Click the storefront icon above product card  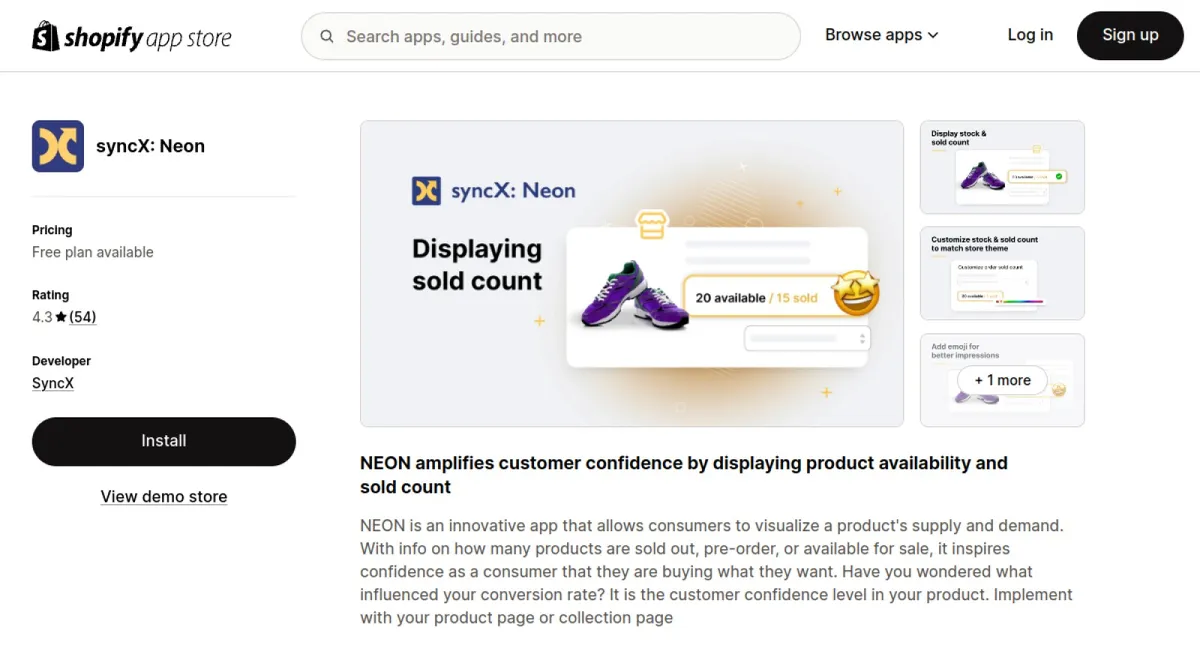click(651, 224)
